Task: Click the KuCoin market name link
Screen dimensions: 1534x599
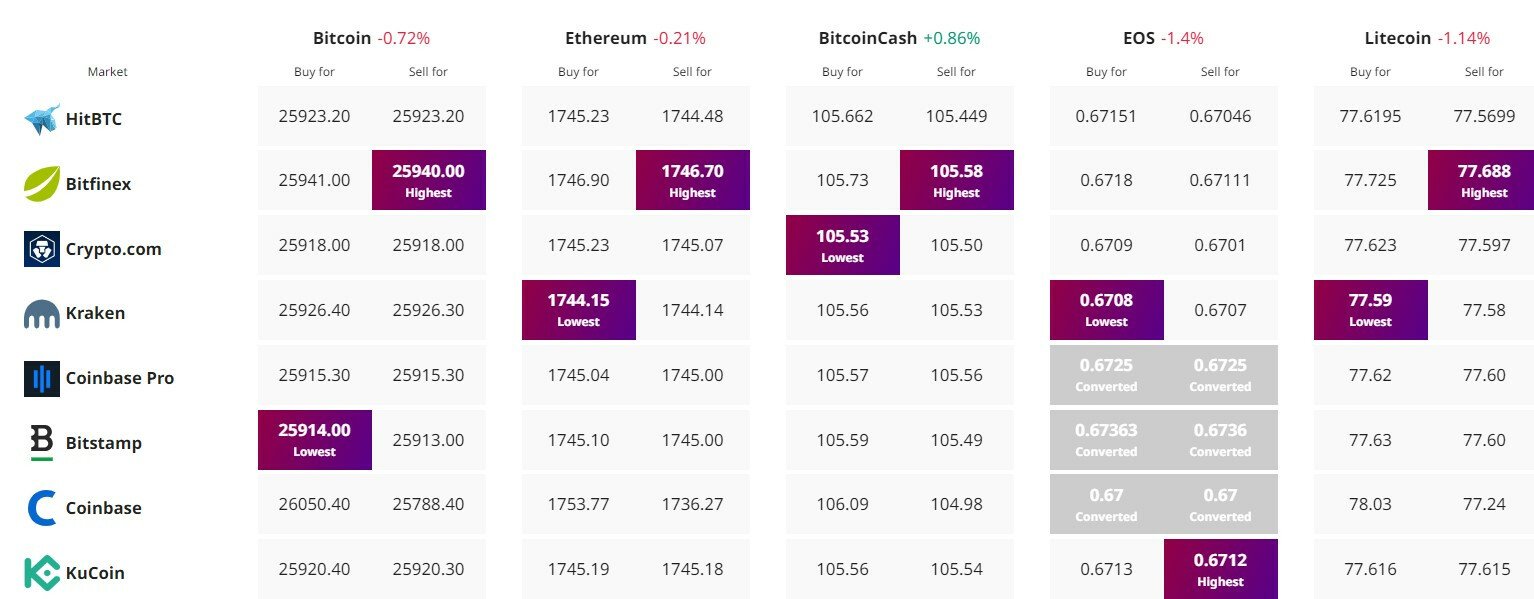Action: click(x=96, y=573)
